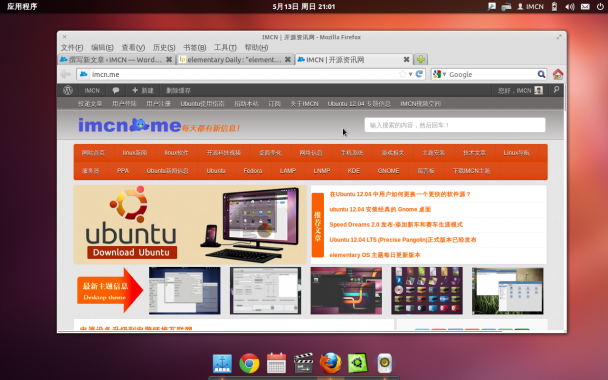Go to the Firefox home page icon

558,74
